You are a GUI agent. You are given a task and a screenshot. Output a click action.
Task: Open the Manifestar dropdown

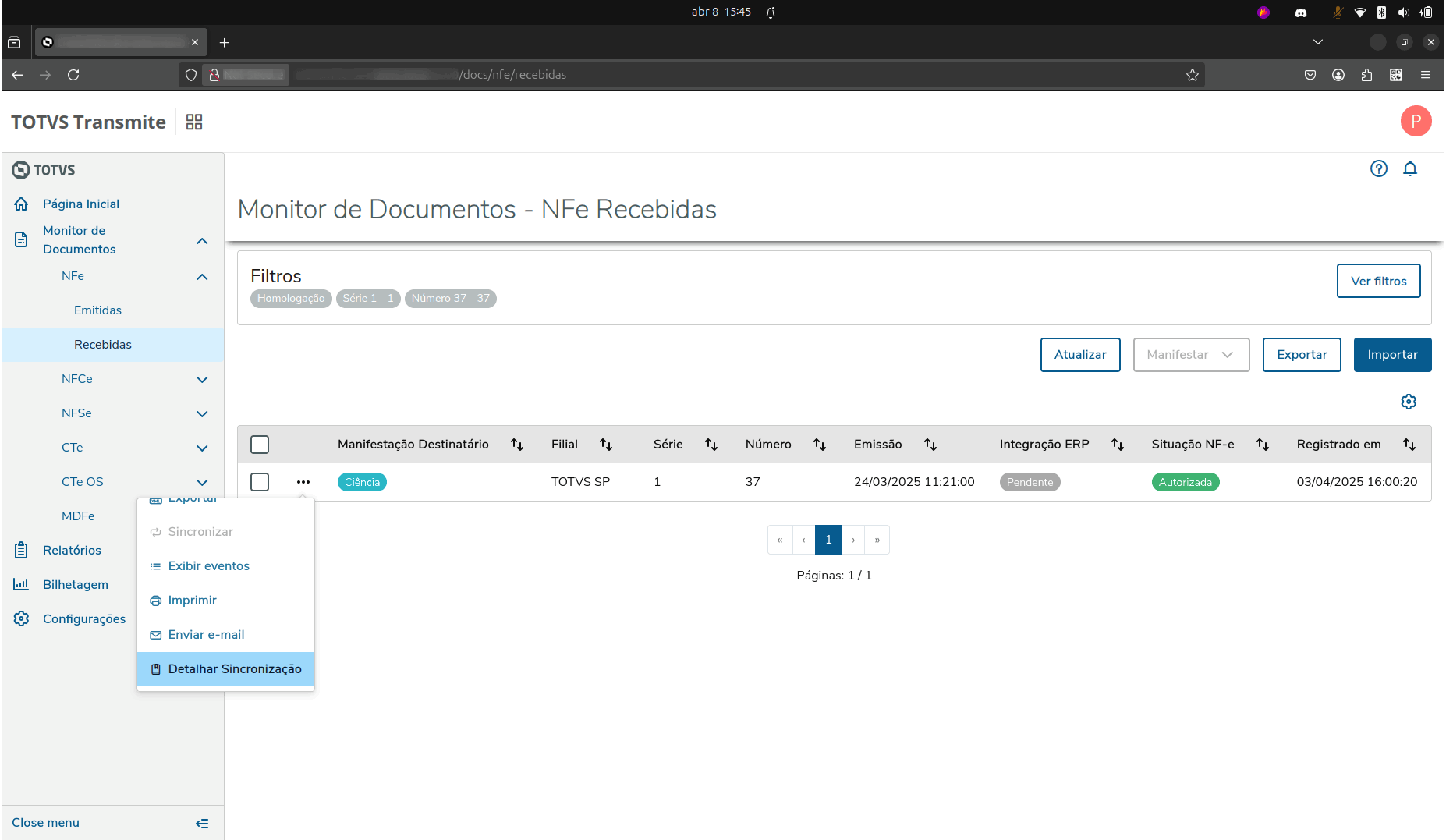(1191, 355)
